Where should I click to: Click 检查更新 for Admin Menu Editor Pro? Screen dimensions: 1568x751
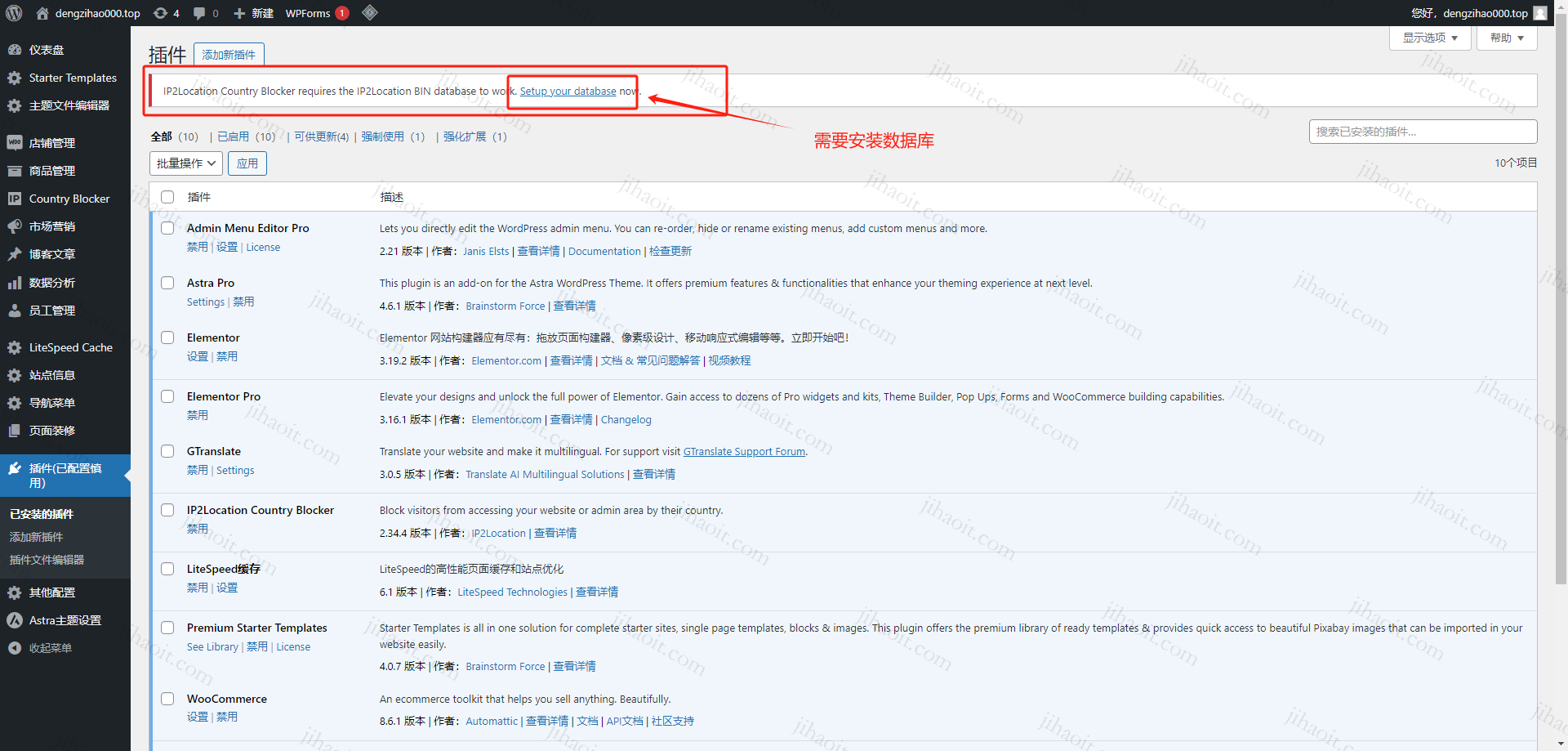tap(670, 251)
